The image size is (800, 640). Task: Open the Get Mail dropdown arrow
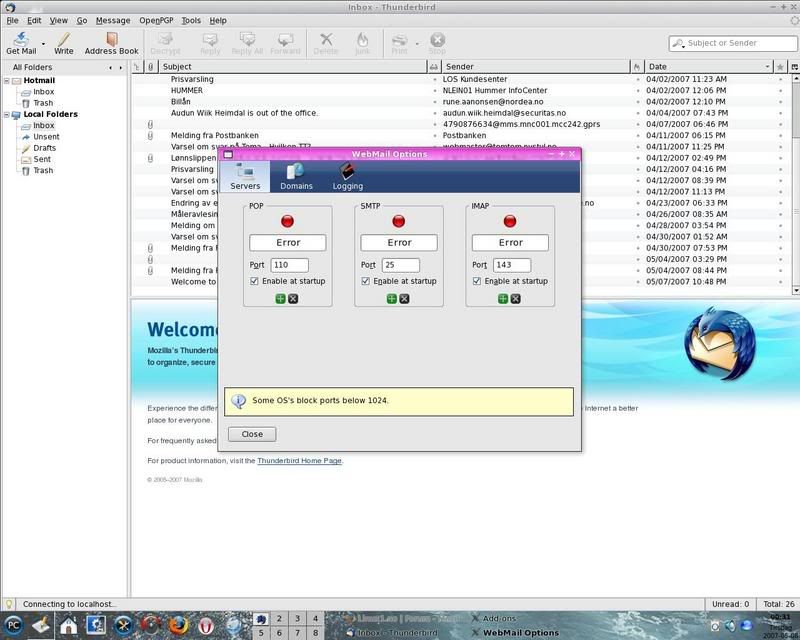coord(43,44)
